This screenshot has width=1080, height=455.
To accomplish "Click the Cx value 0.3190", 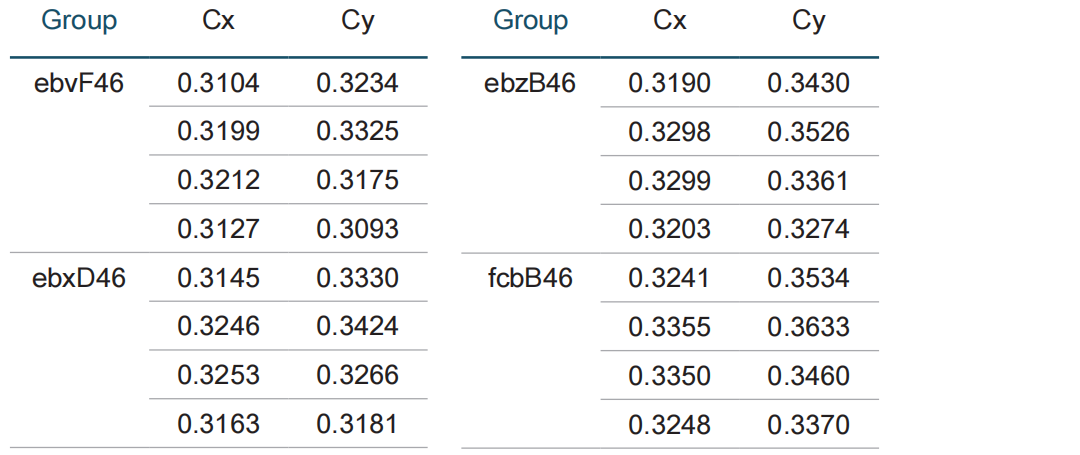I will coord(669,83).
